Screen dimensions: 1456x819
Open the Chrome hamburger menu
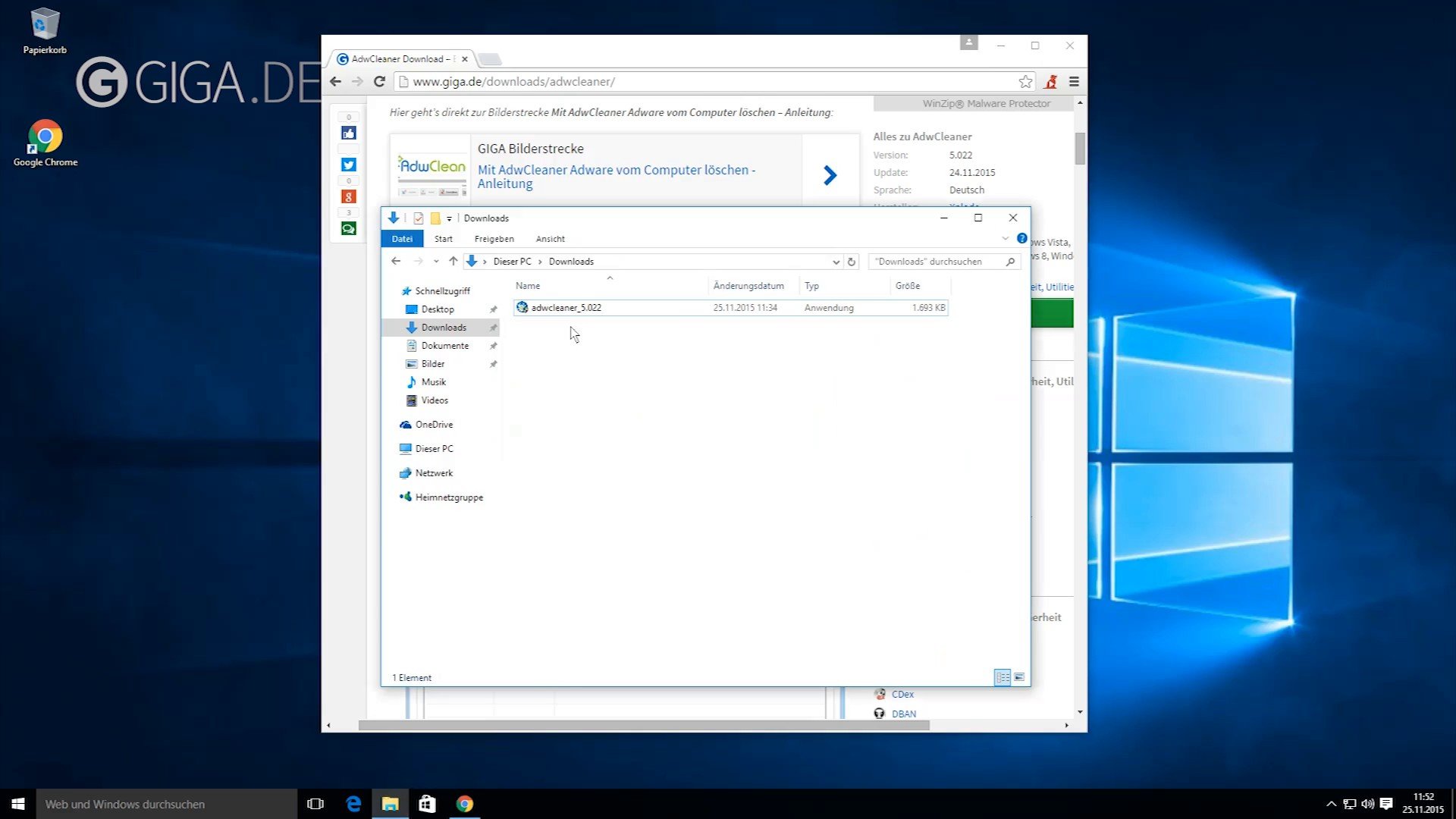pyautogui.click(x=1074, y=82)
